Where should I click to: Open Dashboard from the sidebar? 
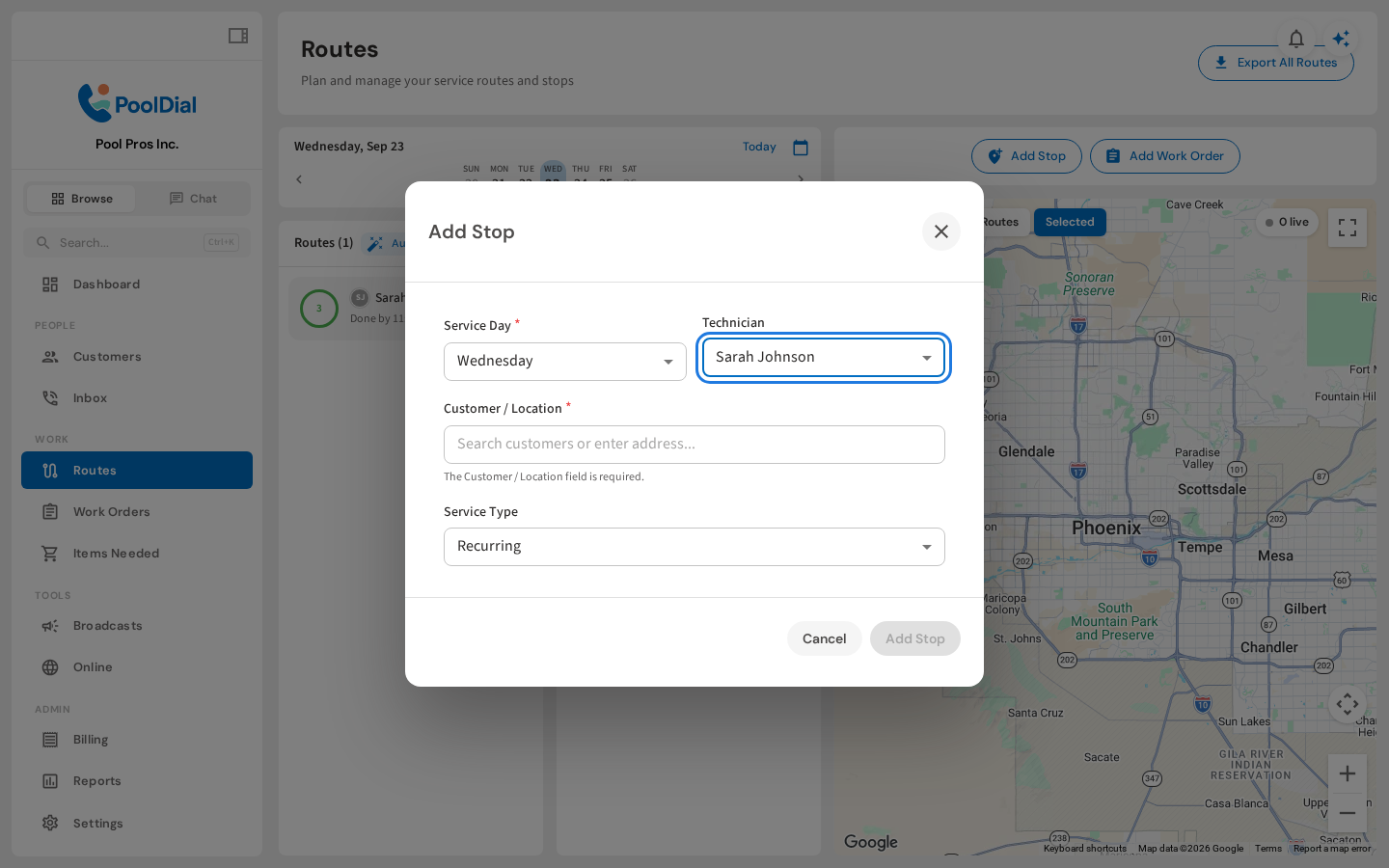pyautogui.click(x=137, y=285)
